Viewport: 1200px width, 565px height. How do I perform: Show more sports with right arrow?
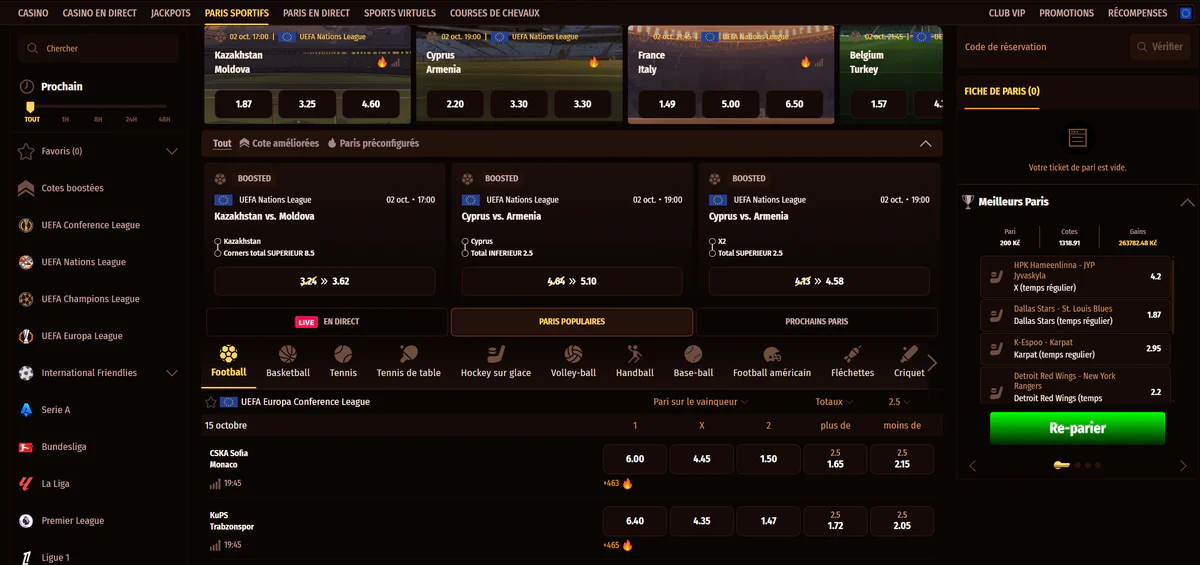pos(932,363)
